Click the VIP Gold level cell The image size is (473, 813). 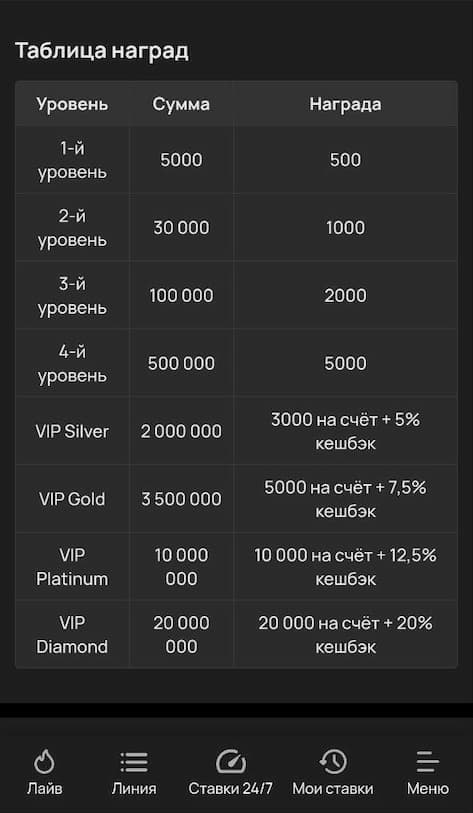[x=72, y=499]
